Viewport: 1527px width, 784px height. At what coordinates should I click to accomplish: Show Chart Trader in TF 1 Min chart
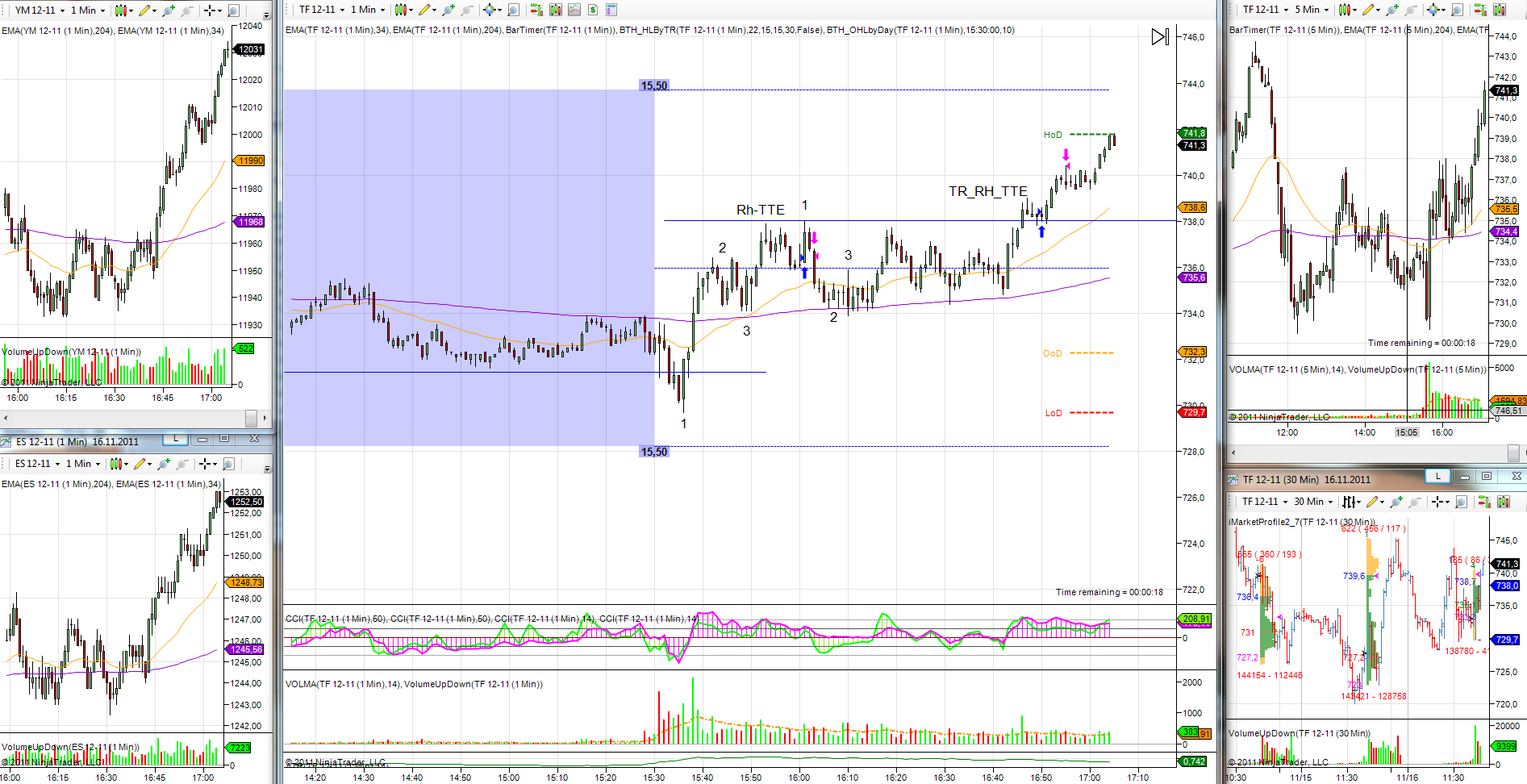point(536,10)
